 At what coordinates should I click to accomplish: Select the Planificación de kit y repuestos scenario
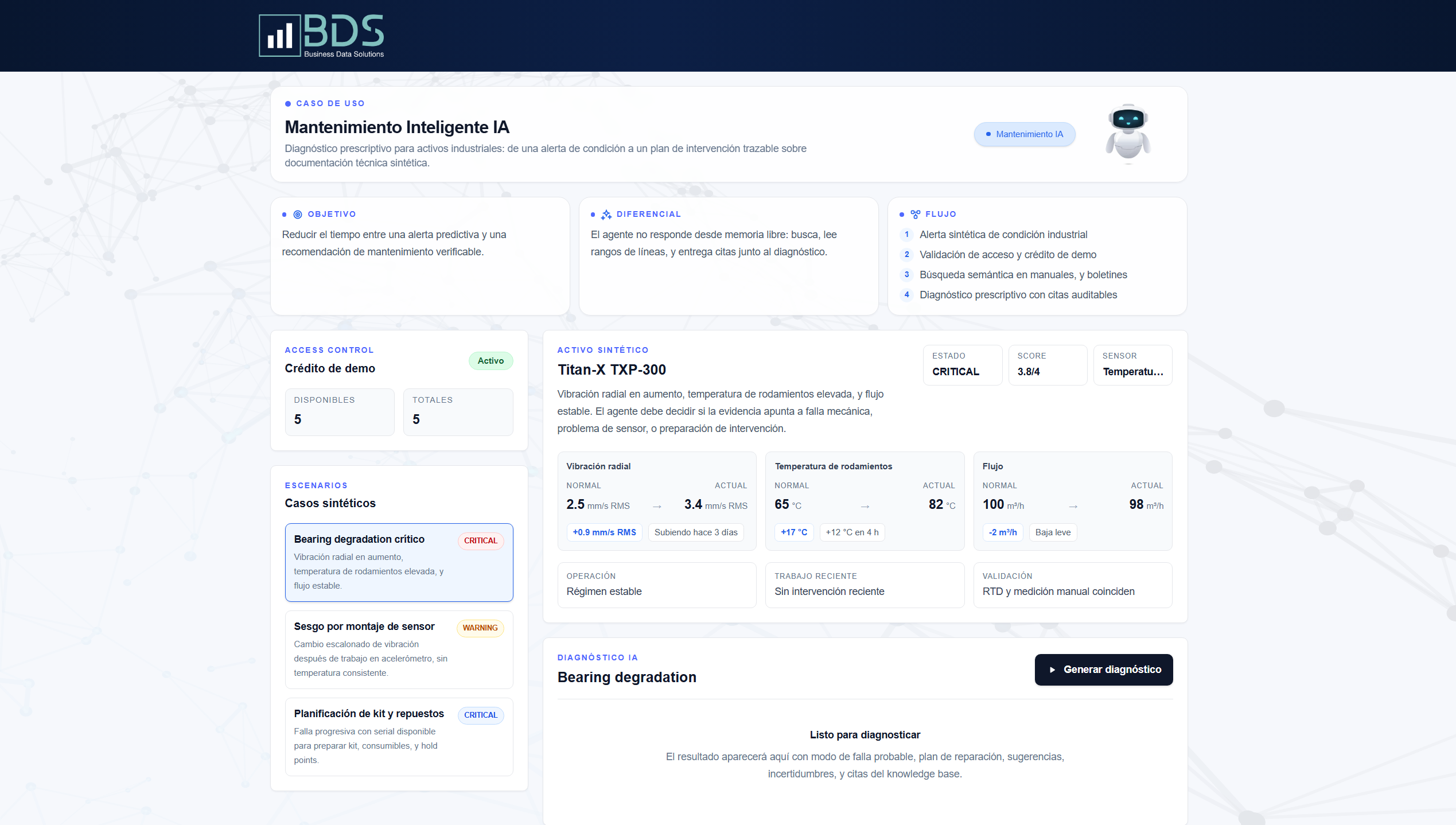(399, 737)
